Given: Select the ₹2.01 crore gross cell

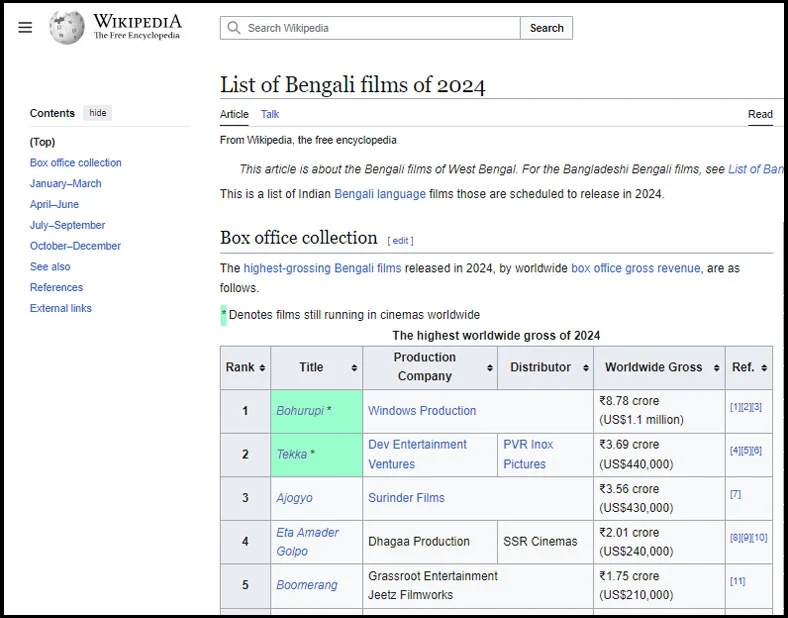Looking at the screenshot, I should [x=659, y=542].
